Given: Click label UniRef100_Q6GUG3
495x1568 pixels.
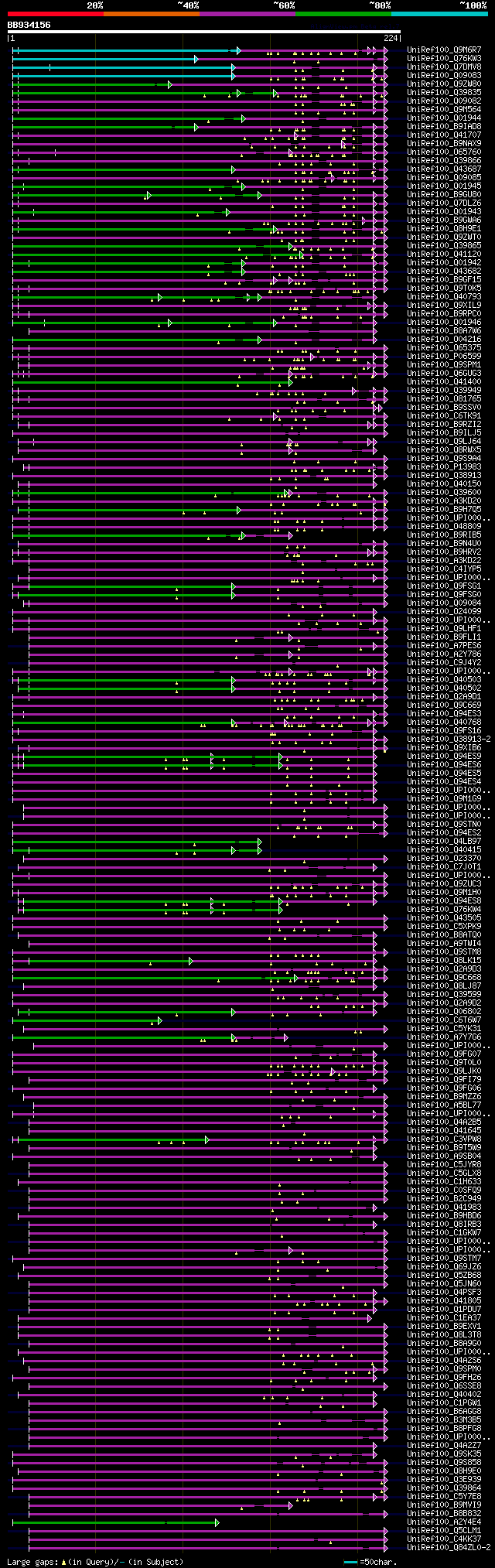Looking at the screenshot, I should 444,373.
